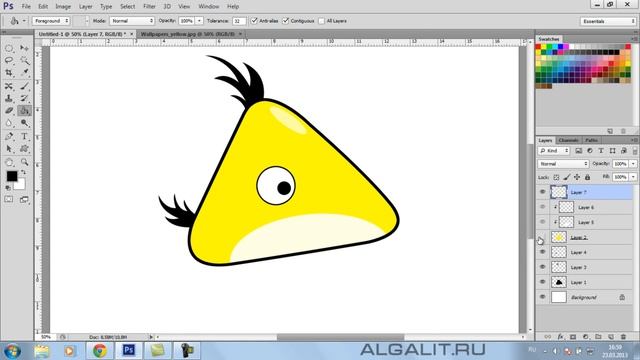Select the Elliptical Marquee tool
This screenshot has width=640, height=360.
pyautogui.click(x=9, y=49)
